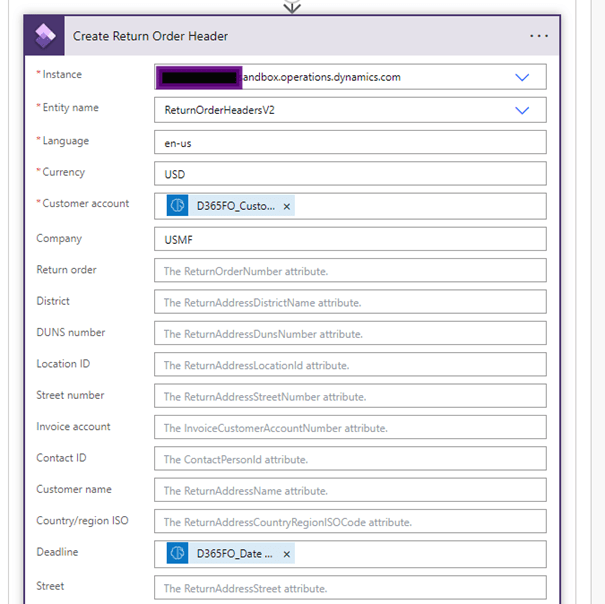Viewport: 605px width, 604px height.
Task: Click the Language field containing en-us
Action: pos(350,143)
